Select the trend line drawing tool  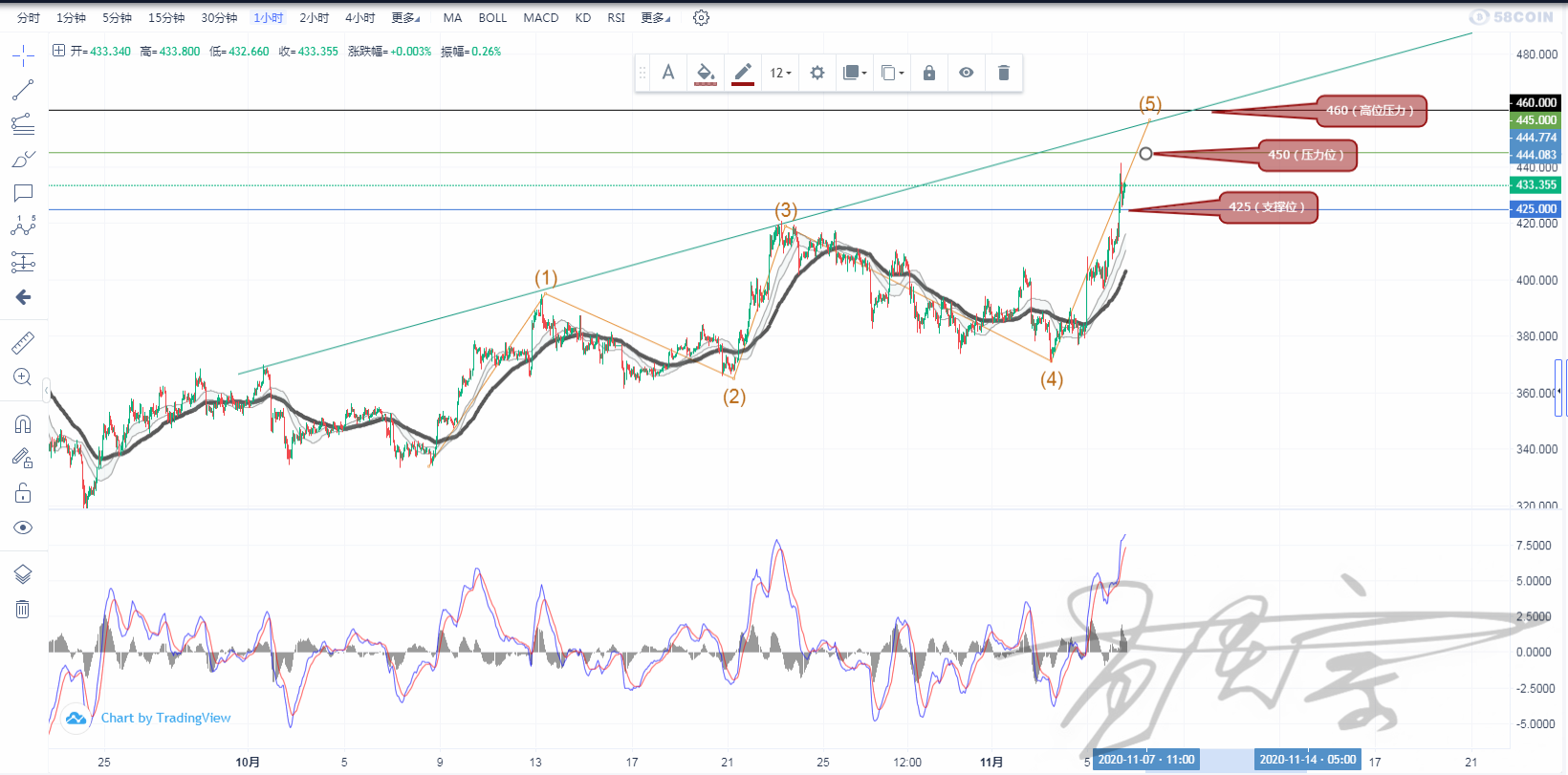pyautogui.click(x=23, y=90)
